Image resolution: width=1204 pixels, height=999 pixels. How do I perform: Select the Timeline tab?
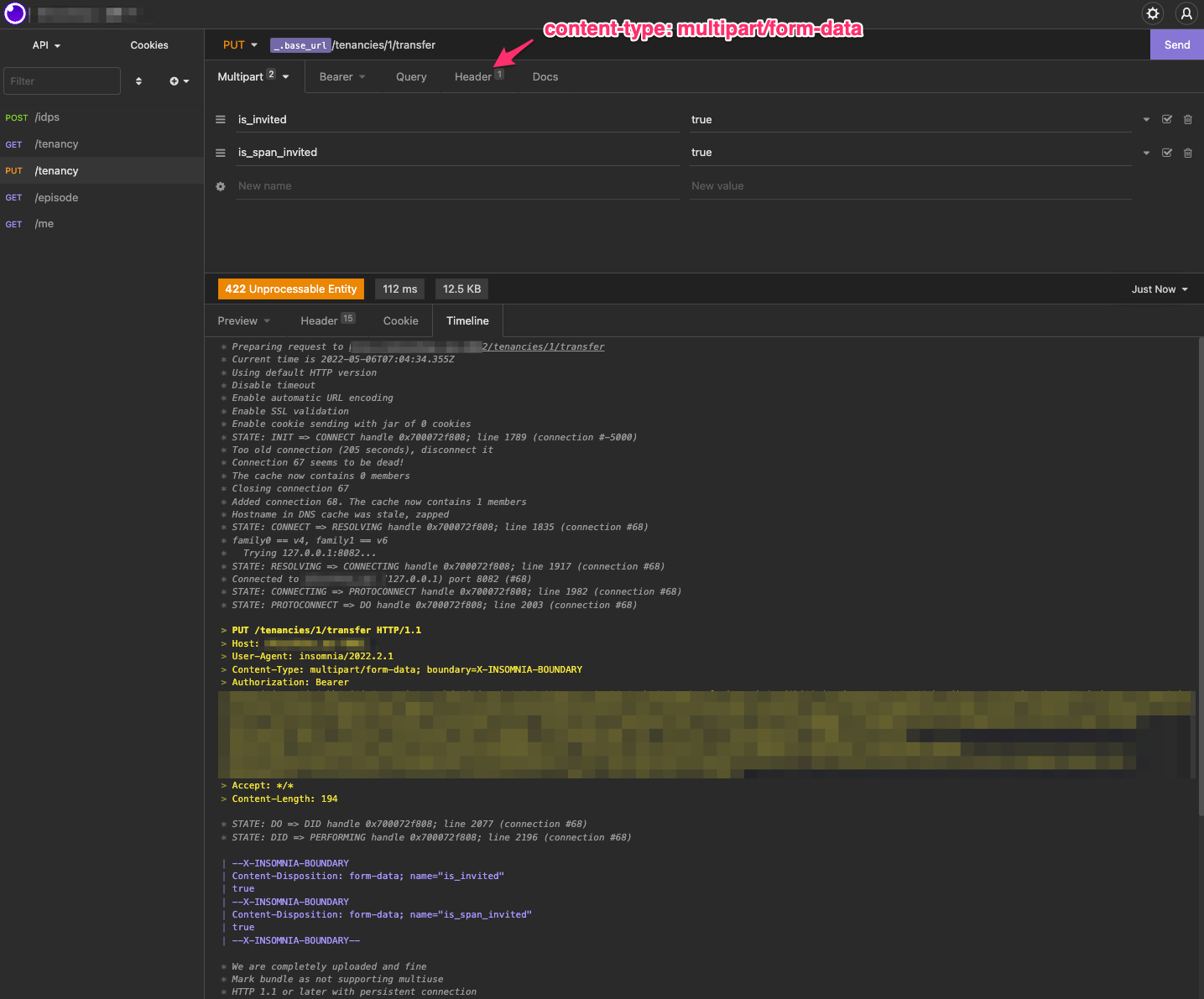(x=467, y=321)
